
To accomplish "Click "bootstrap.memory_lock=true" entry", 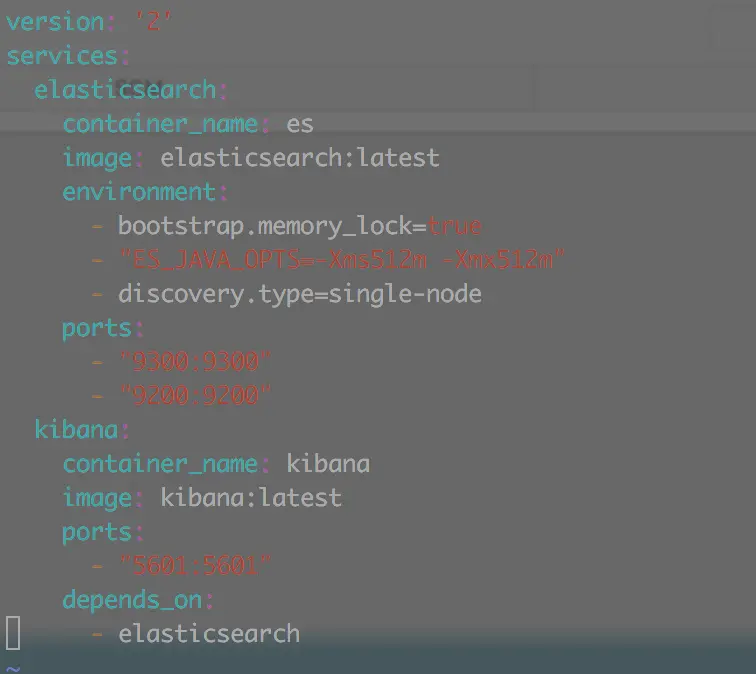I will [x=300, y=227].
